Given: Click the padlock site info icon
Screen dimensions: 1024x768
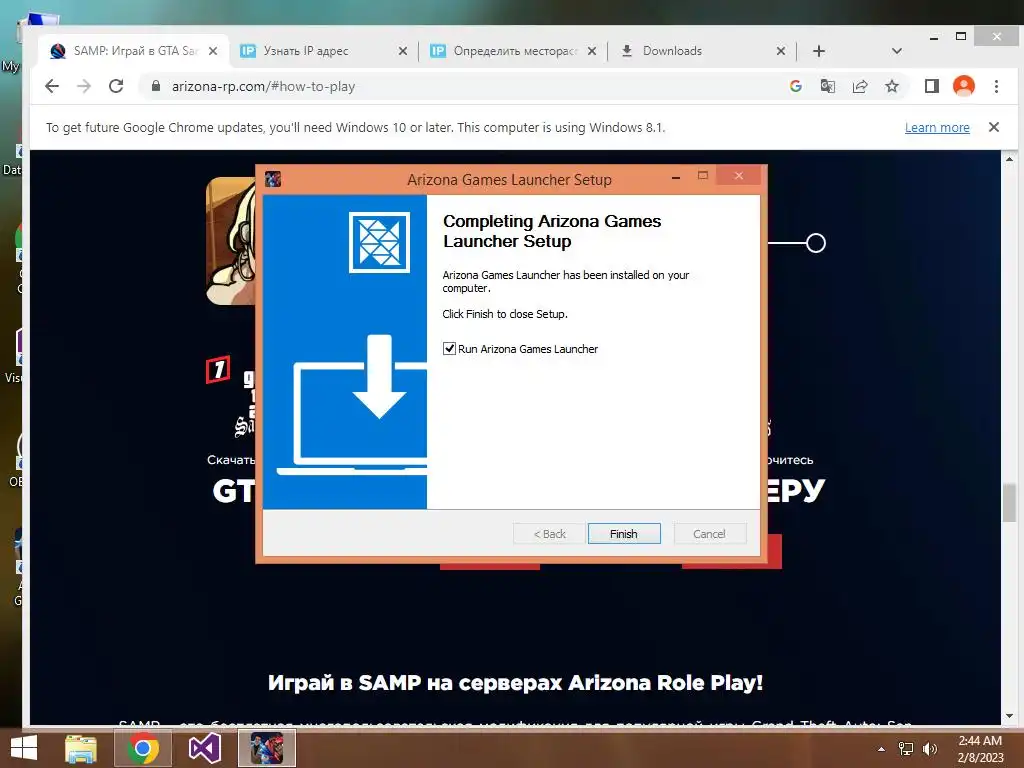Looking at the screenshot, I should pos(155,86).
